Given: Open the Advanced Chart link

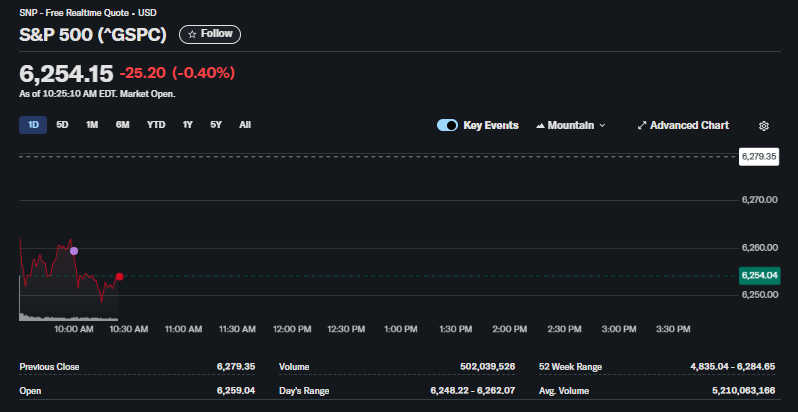Looking at the screenshot, I should (683, 125).
